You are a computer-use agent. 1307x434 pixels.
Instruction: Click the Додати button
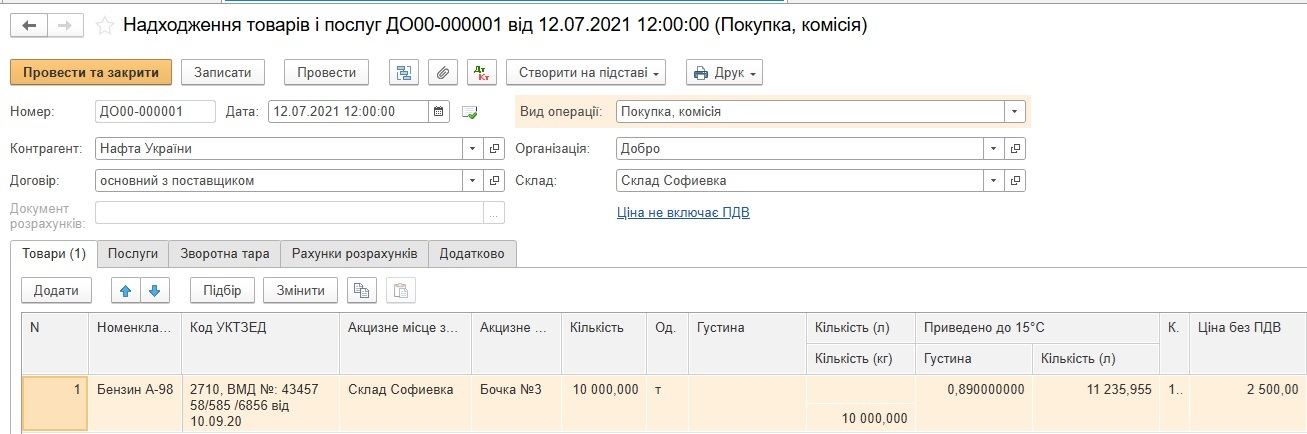point(56,291)
